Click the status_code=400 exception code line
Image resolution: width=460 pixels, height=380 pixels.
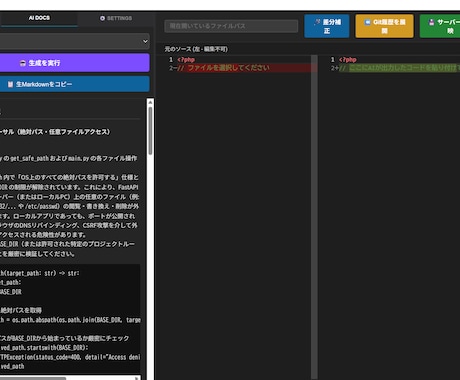click(70, 357)
